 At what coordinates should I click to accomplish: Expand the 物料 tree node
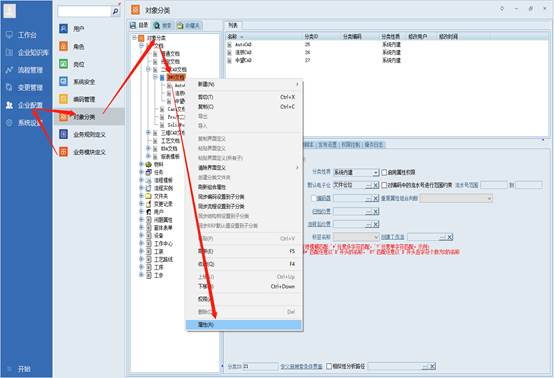click(141, 164)
